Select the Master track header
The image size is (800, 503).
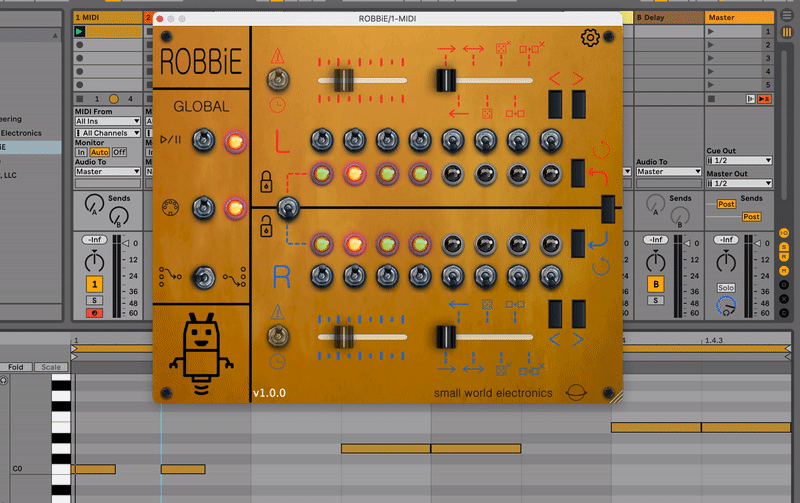click(x=739, y=17)
